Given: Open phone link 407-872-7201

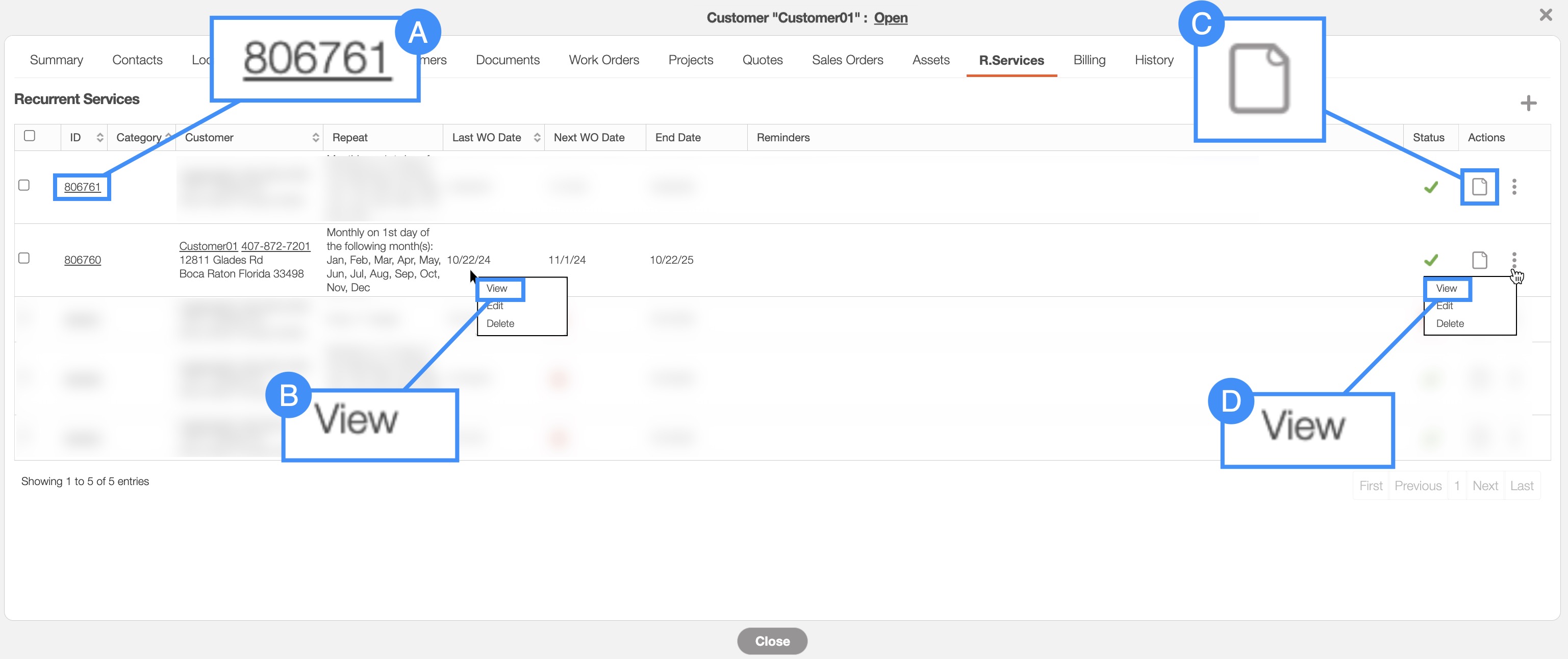Looking at the screenshot, I should click(276, 246).
